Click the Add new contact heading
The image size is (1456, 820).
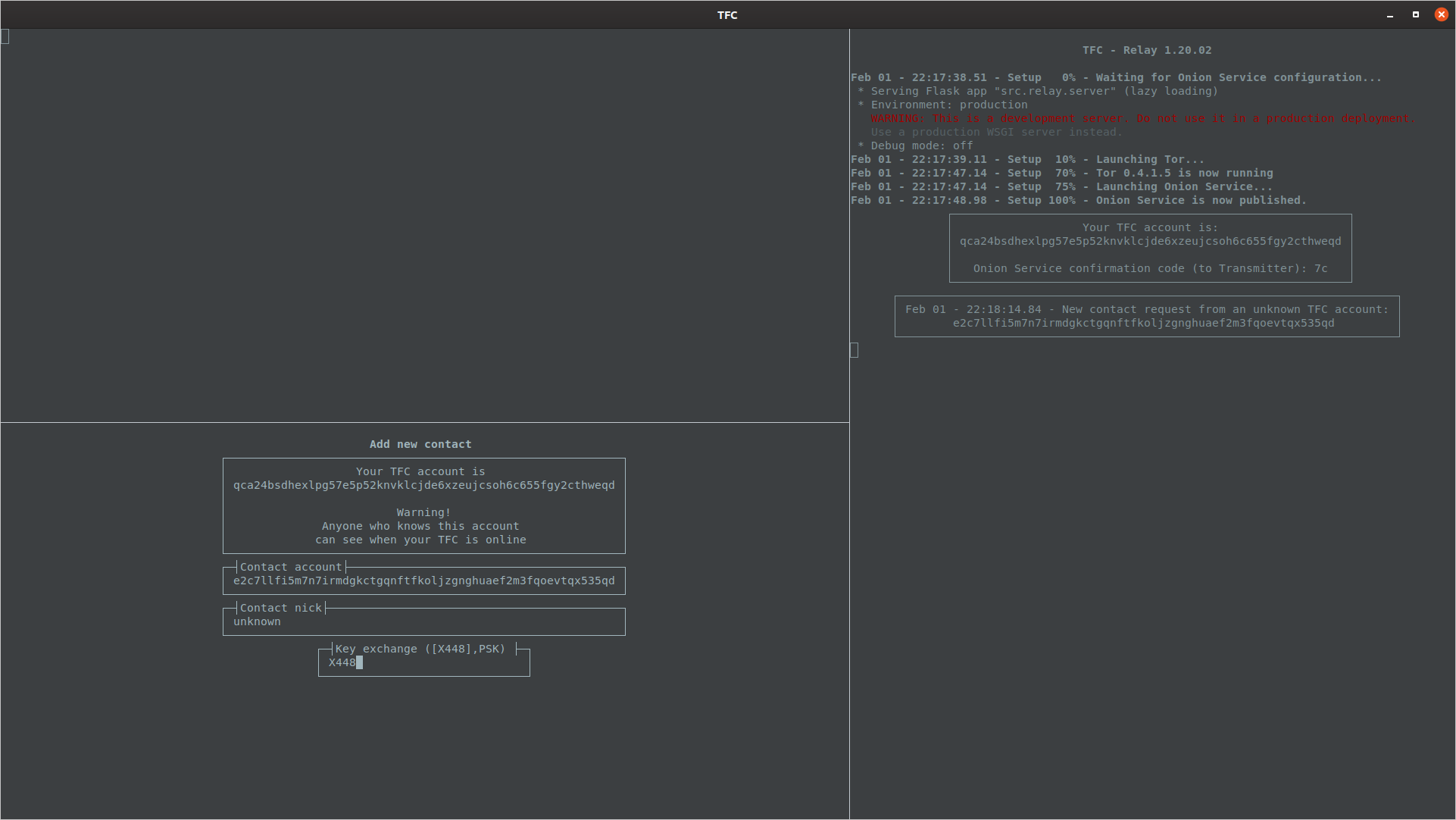(420, 444)
